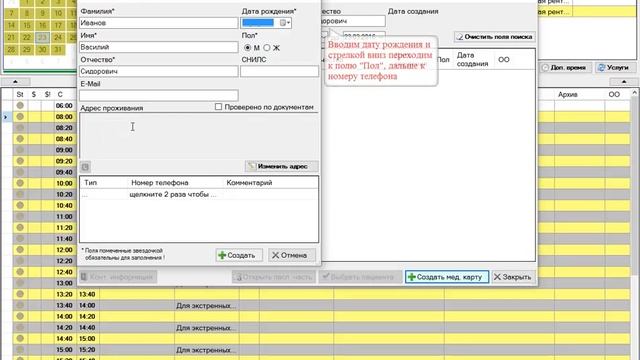Collapse the right panel with the up arrow
The image size is (640, 360).
click(624, 82)
